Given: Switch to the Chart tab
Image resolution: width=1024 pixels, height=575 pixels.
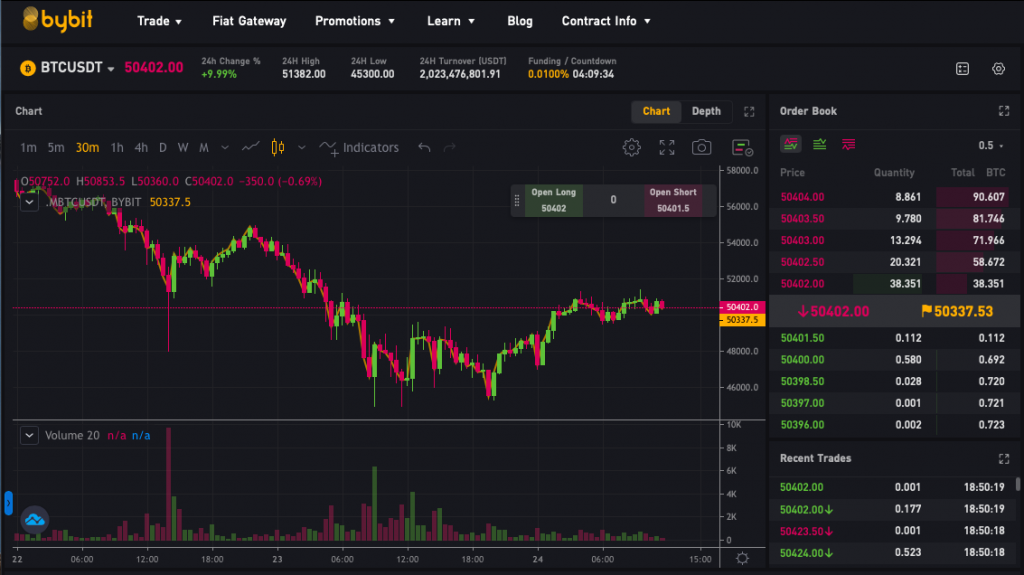Looking at the screenshot, I should (656, 111).
